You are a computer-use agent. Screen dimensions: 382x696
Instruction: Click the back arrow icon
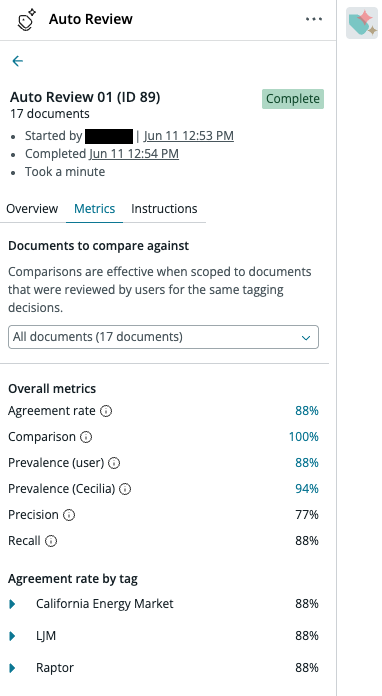pos(17,61)
